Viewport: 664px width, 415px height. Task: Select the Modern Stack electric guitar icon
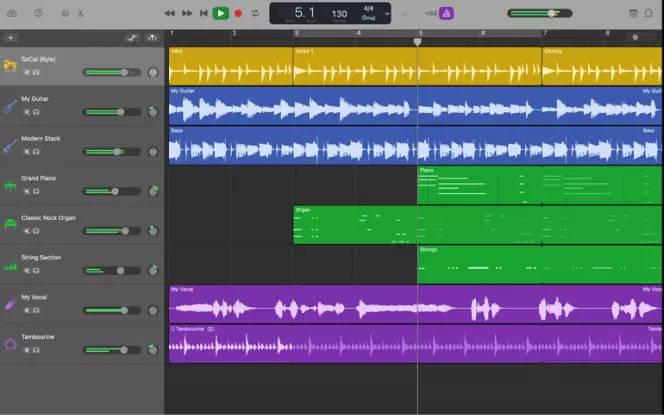pos(10,146)
